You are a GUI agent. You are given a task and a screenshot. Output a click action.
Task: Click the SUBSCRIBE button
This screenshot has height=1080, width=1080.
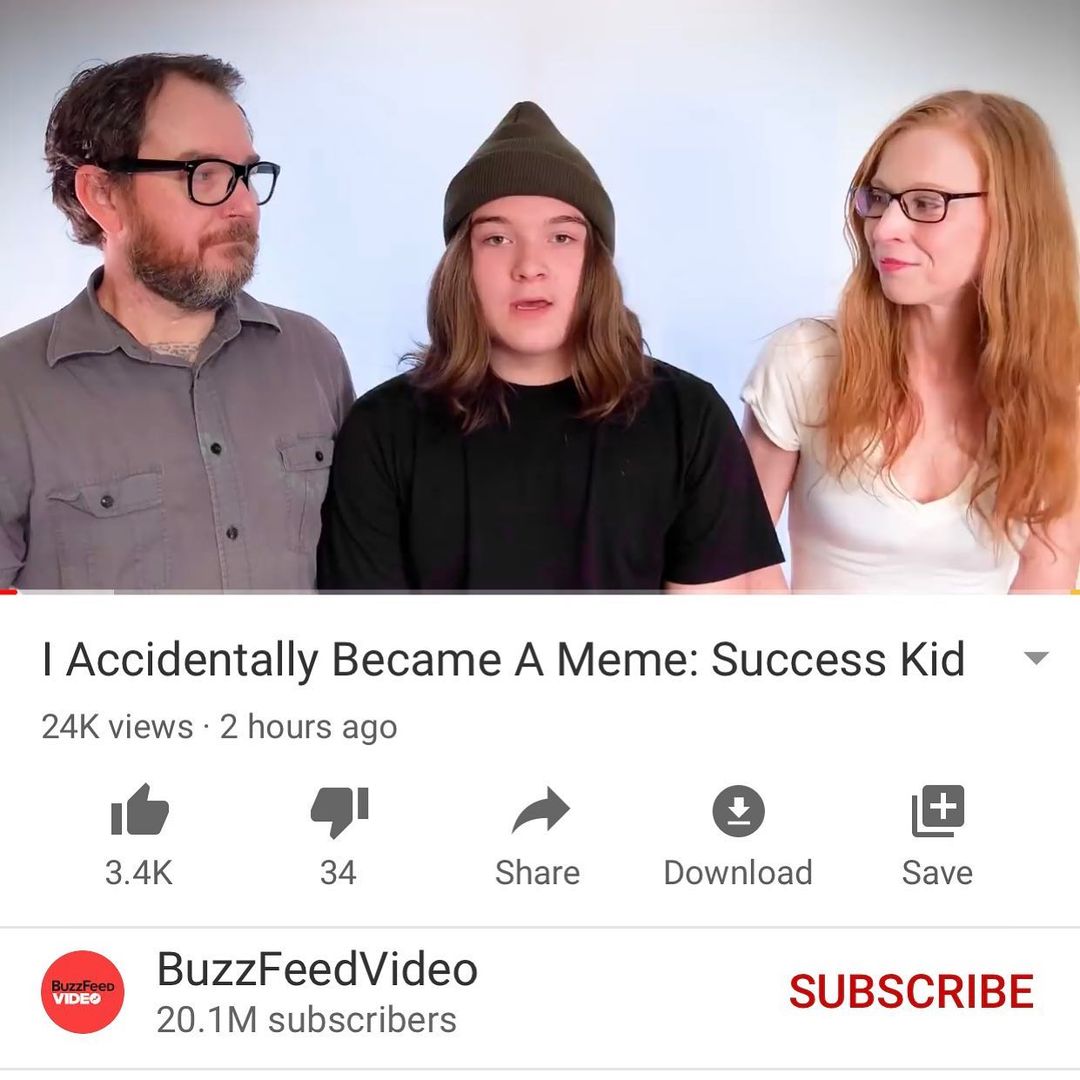pyautogui.click(x=911, y=992)
